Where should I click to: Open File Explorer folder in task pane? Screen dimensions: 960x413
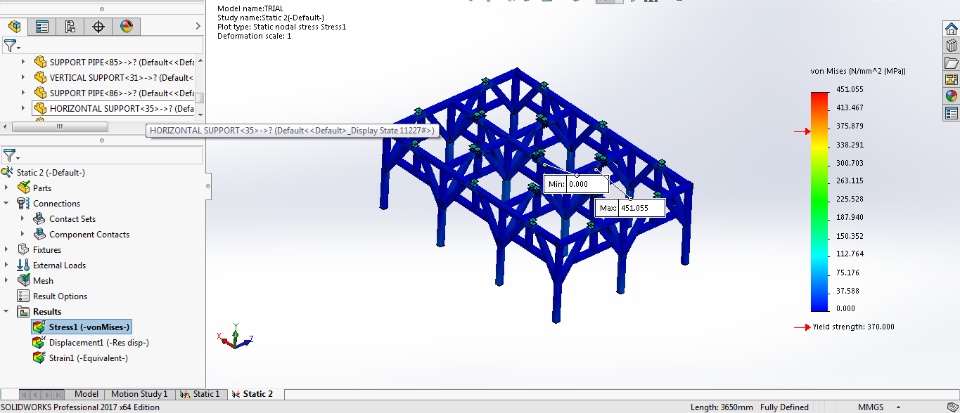(951, 63)
